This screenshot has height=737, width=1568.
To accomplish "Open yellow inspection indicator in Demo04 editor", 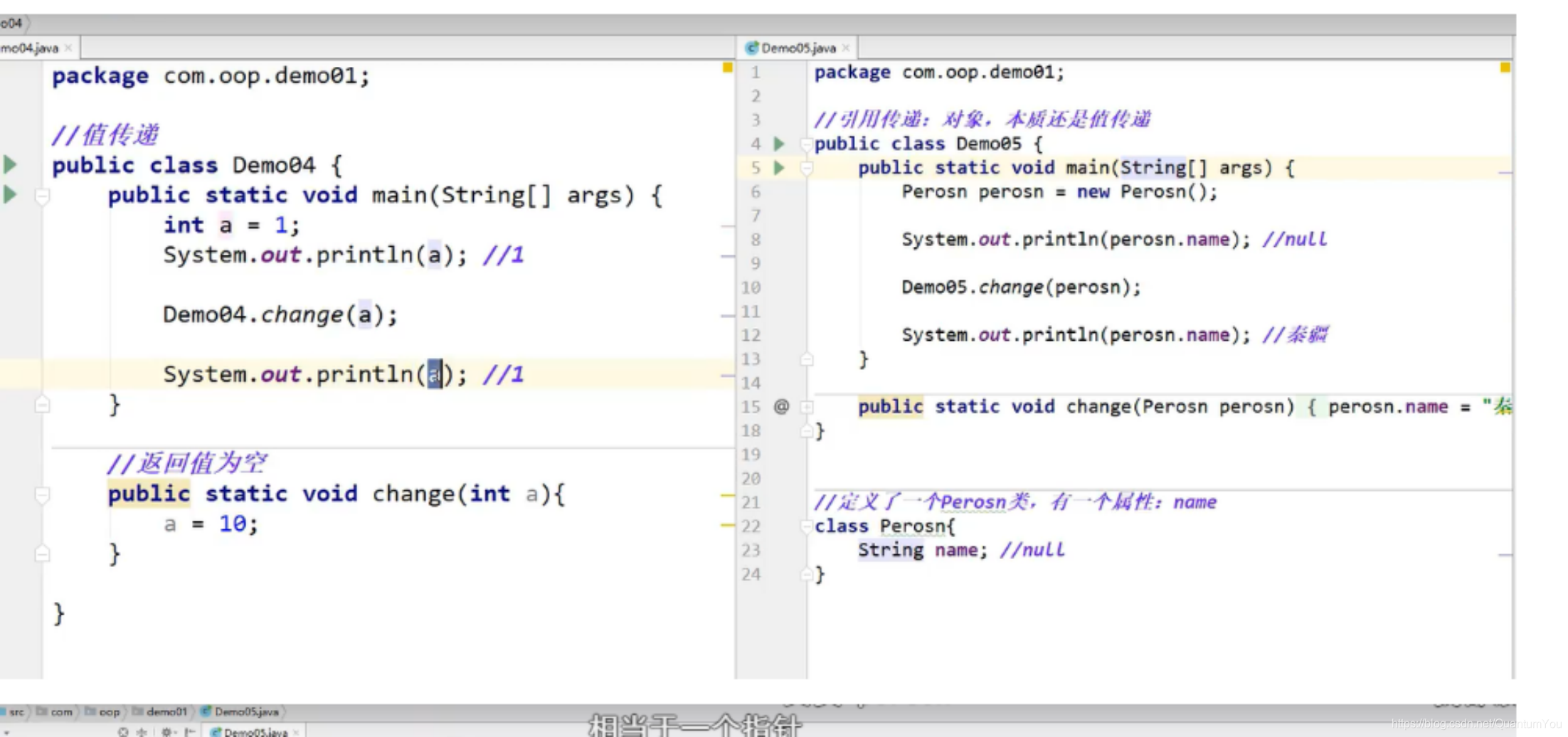I will [727, 68].
